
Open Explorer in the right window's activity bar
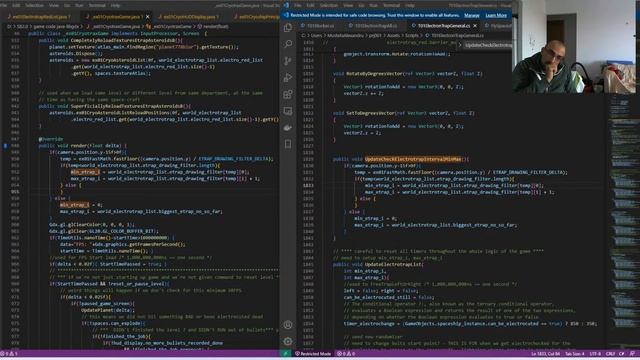pyautogui.click(x=288, y=27)
